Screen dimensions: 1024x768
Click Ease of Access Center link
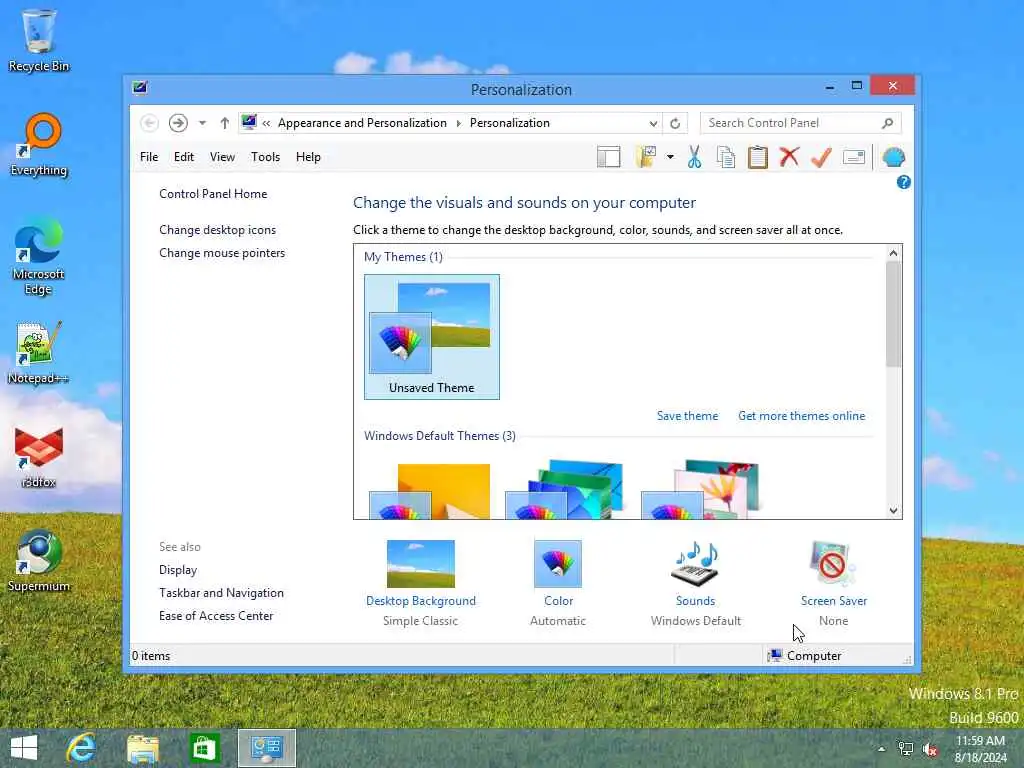point(216,616)
